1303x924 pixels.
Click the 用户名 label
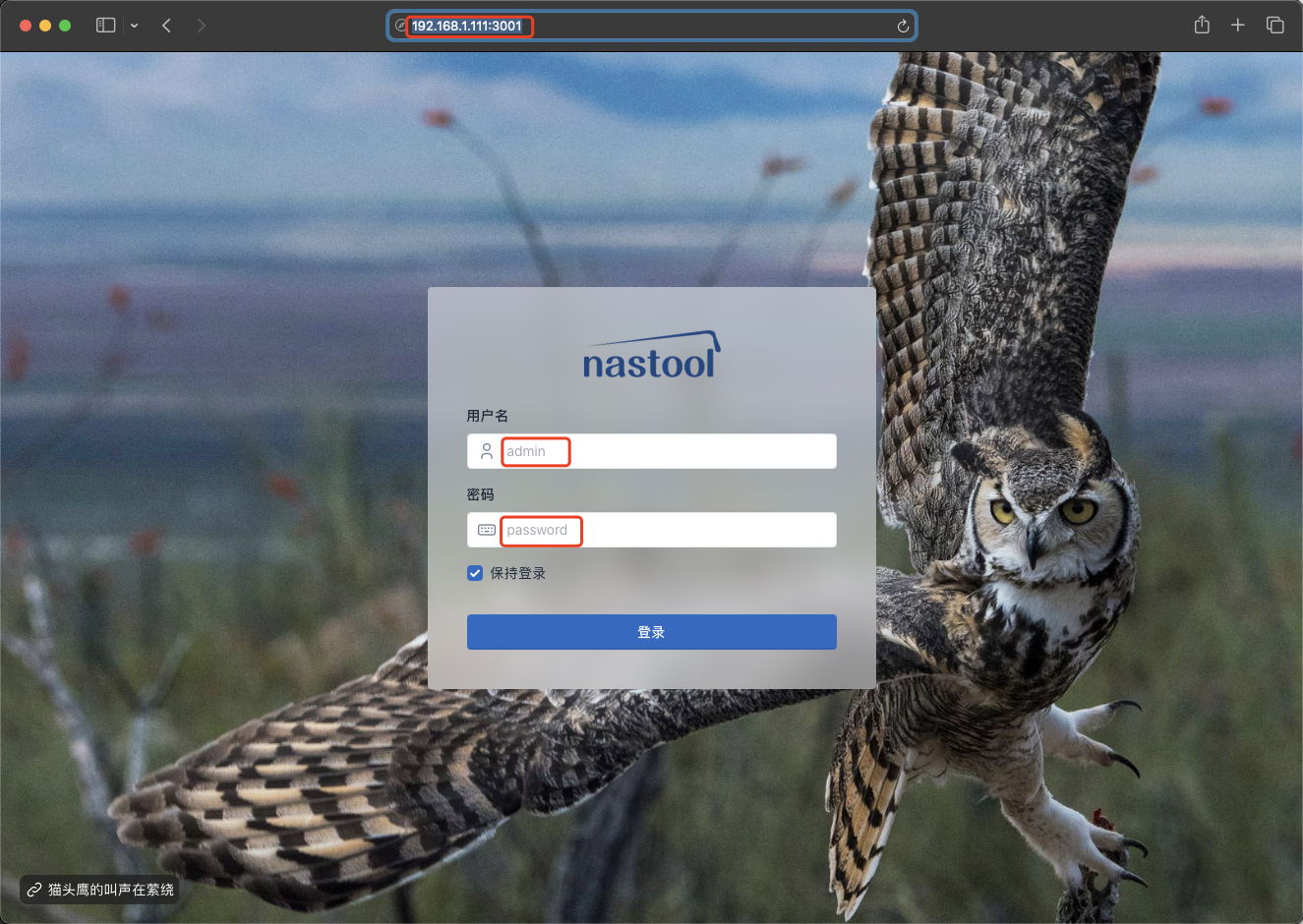488,416
